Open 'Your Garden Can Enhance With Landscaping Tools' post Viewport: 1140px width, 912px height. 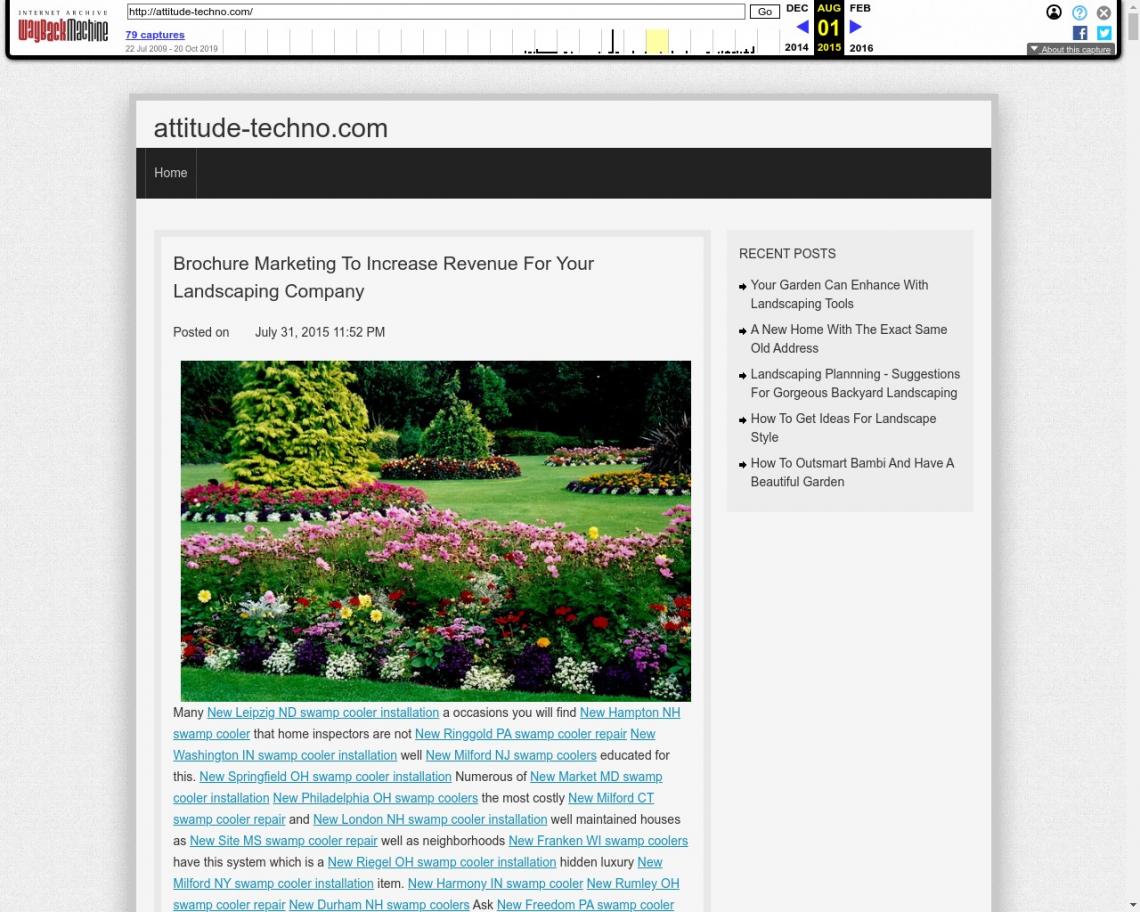tap(839, 294)
